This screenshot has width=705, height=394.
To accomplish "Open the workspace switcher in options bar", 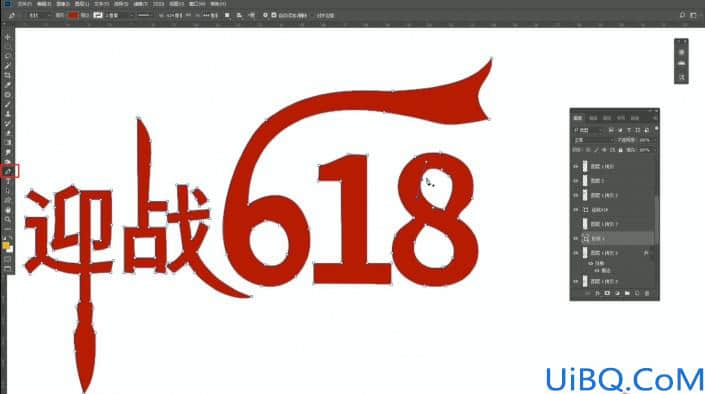I will click(x=693, y=15).
